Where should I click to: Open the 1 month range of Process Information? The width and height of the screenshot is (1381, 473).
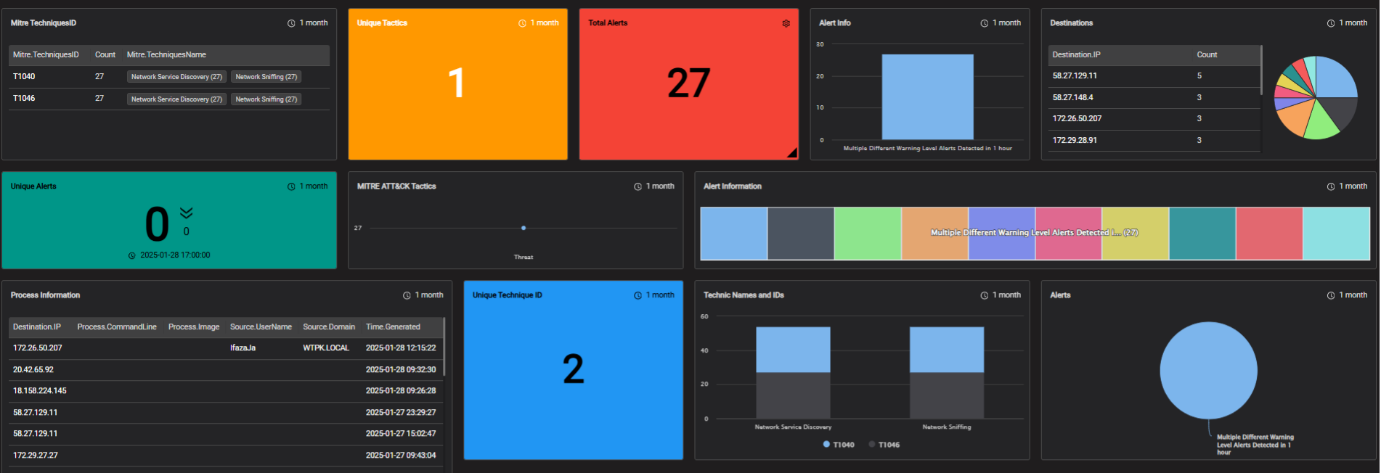[428, 295]
